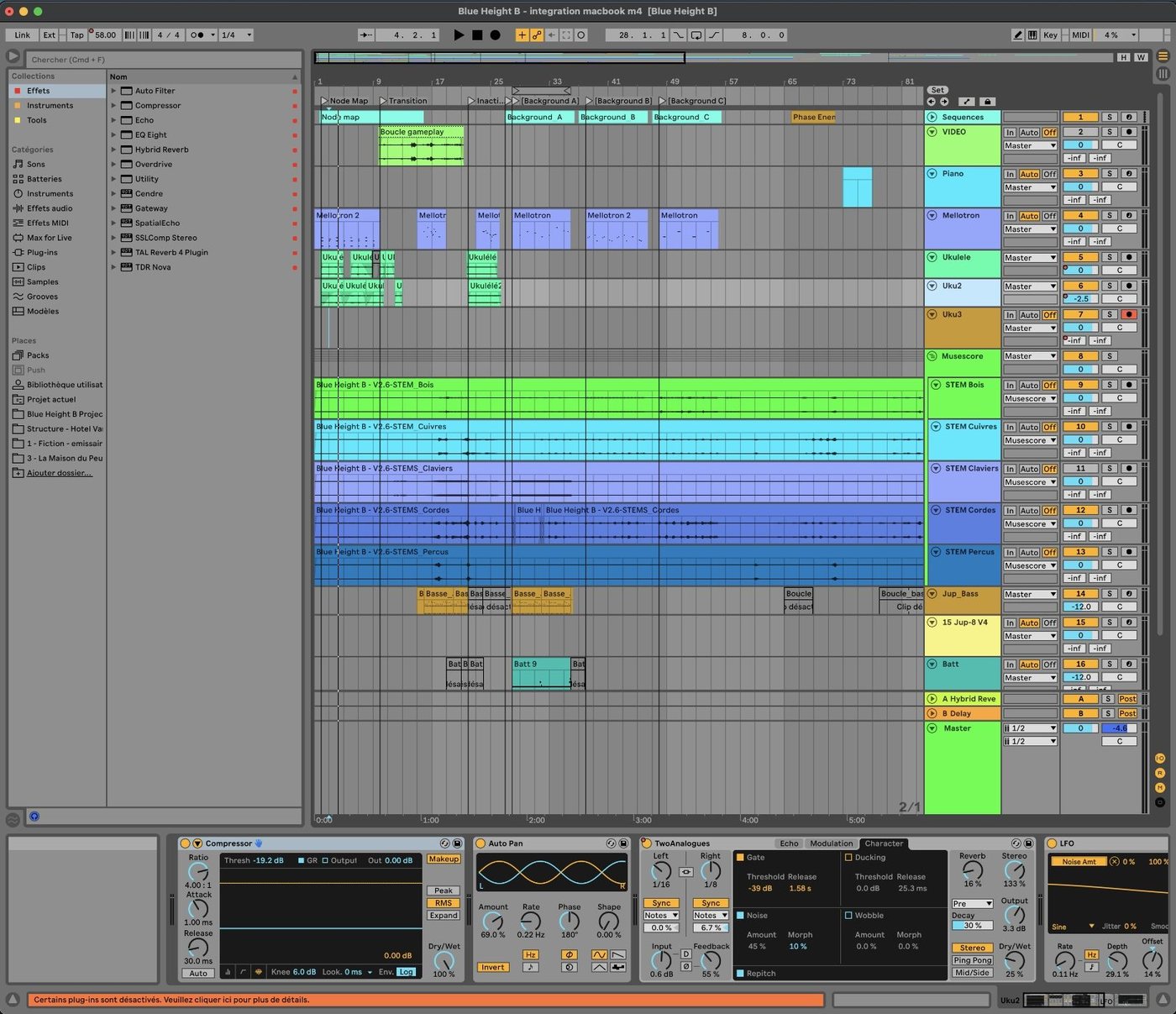Viewport: 1176px width, 1014px height.
Task: Expand the Auto Filter folder
Action: pyautogui.click(x=113, y=91)
